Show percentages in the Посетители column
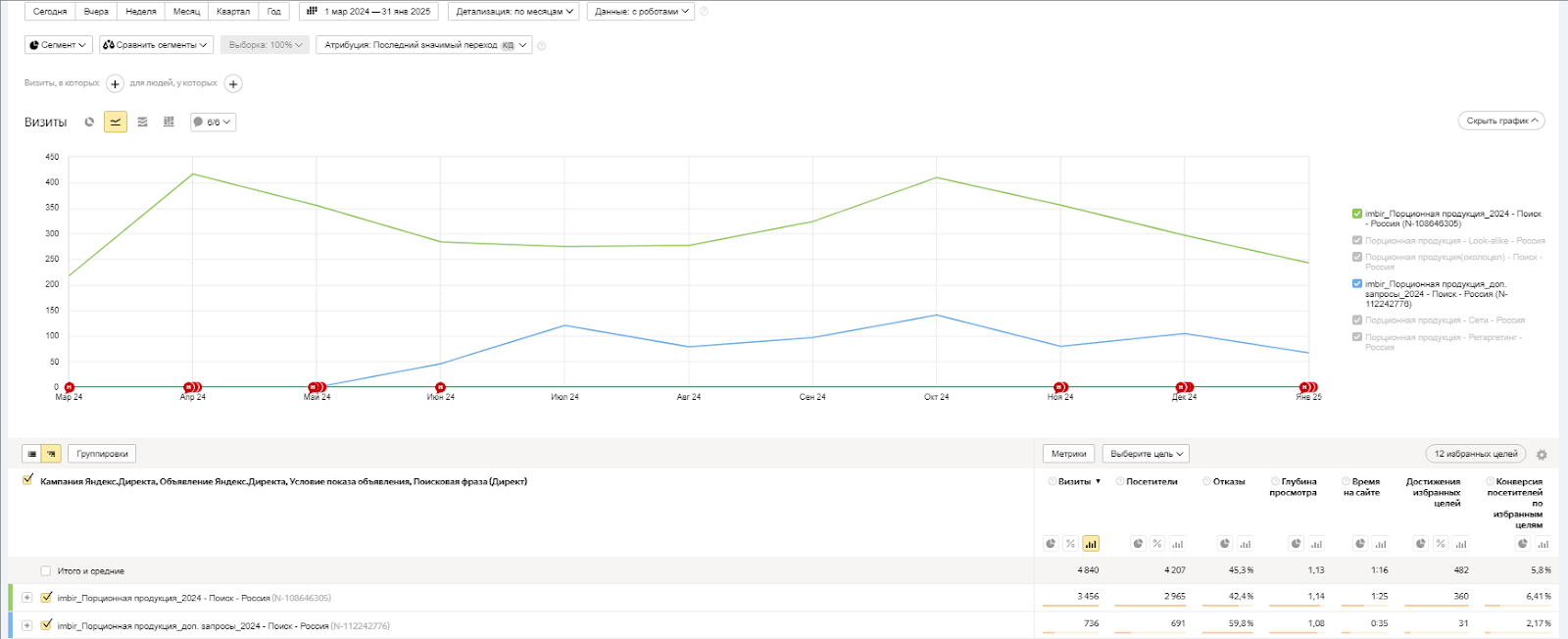Viewport: 1568px width, 639px height. [x=1157, y=544]
